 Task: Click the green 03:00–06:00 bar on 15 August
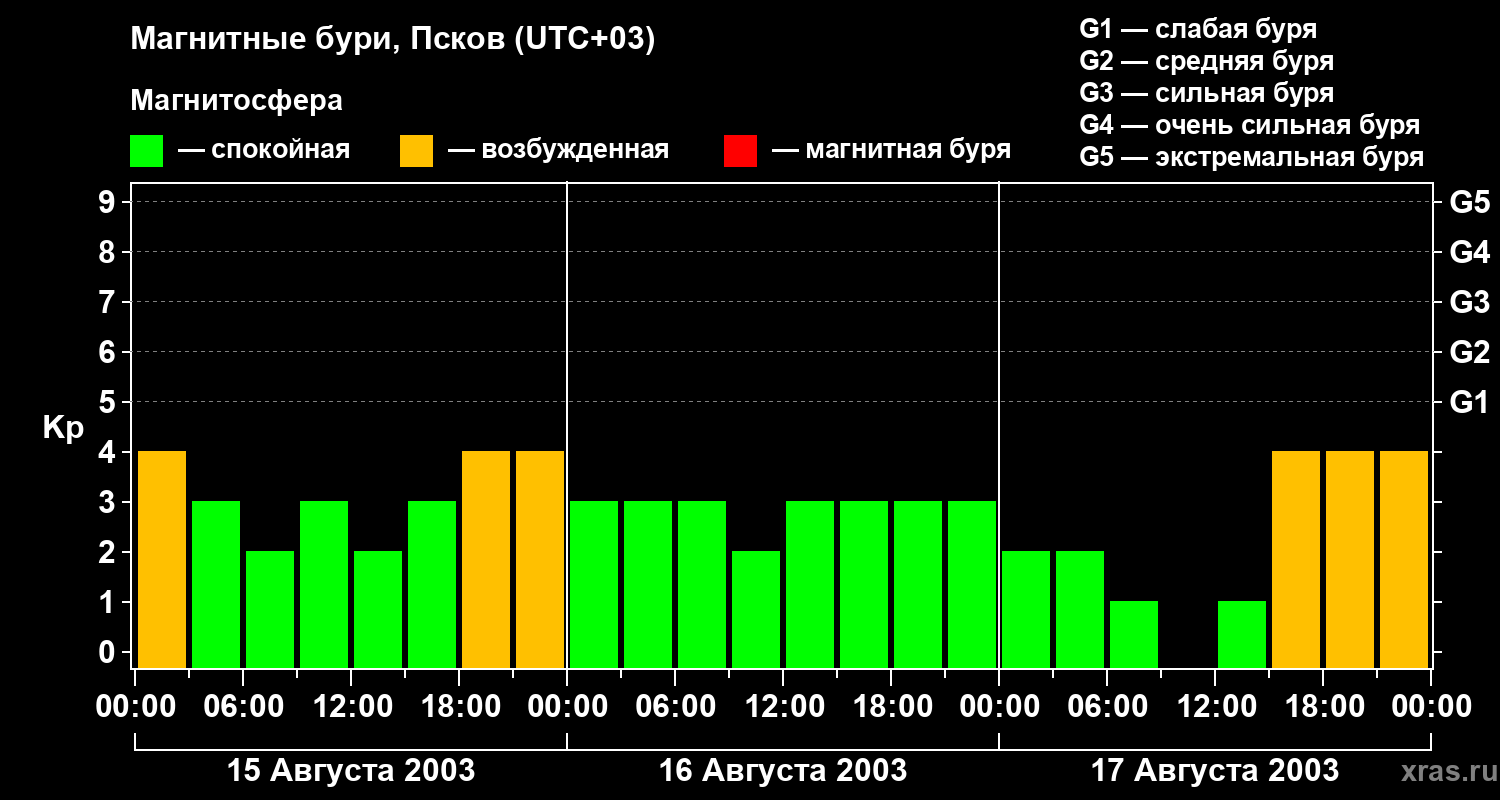tap(216, 584)
